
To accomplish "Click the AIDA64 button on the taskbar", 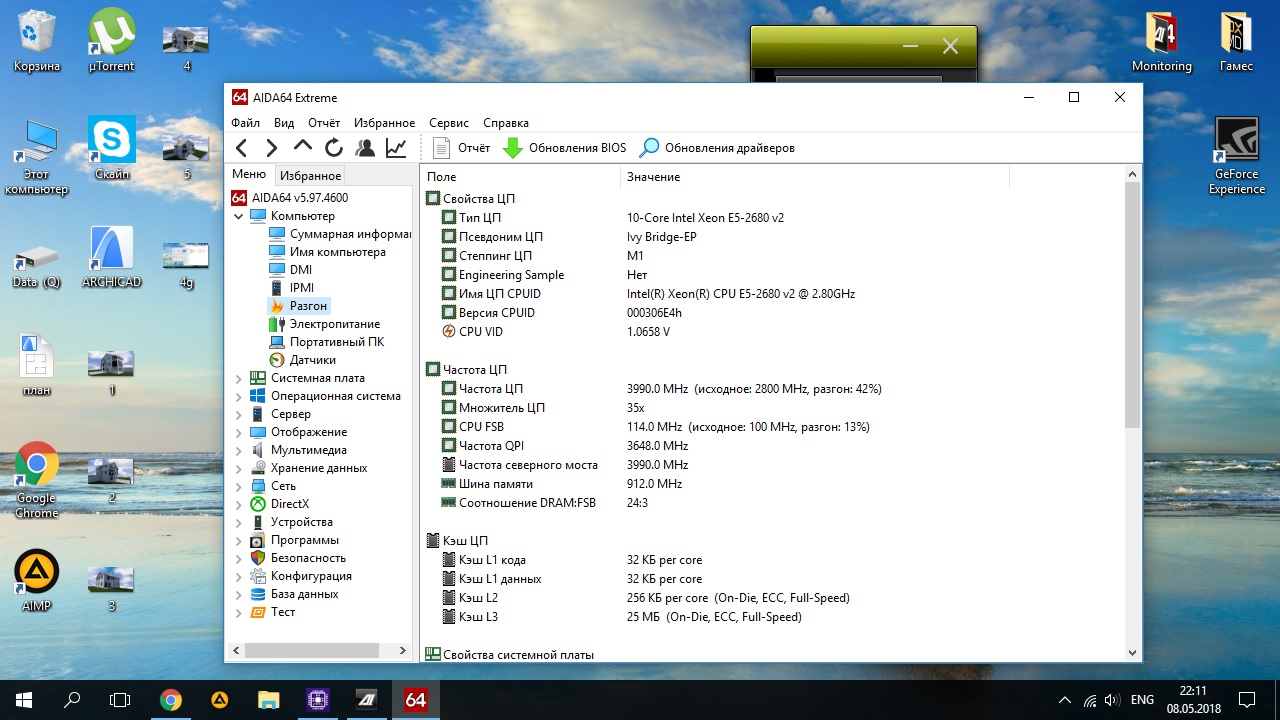I will pyautogui.click(x=415, y=700).
